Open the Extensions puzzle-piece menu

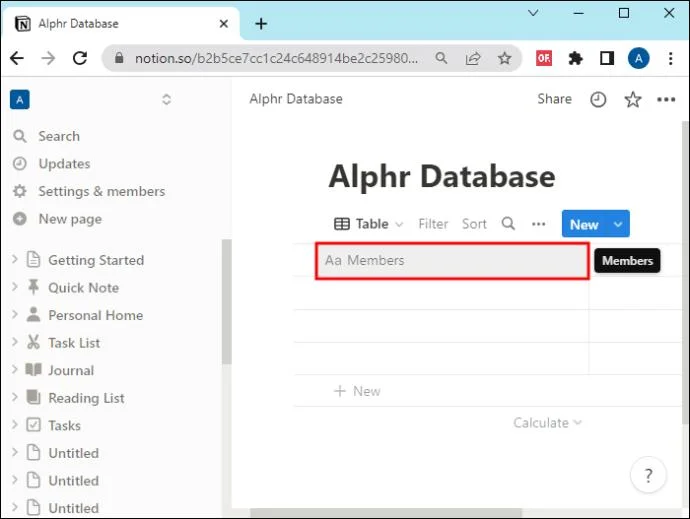[x=575, y=58]
